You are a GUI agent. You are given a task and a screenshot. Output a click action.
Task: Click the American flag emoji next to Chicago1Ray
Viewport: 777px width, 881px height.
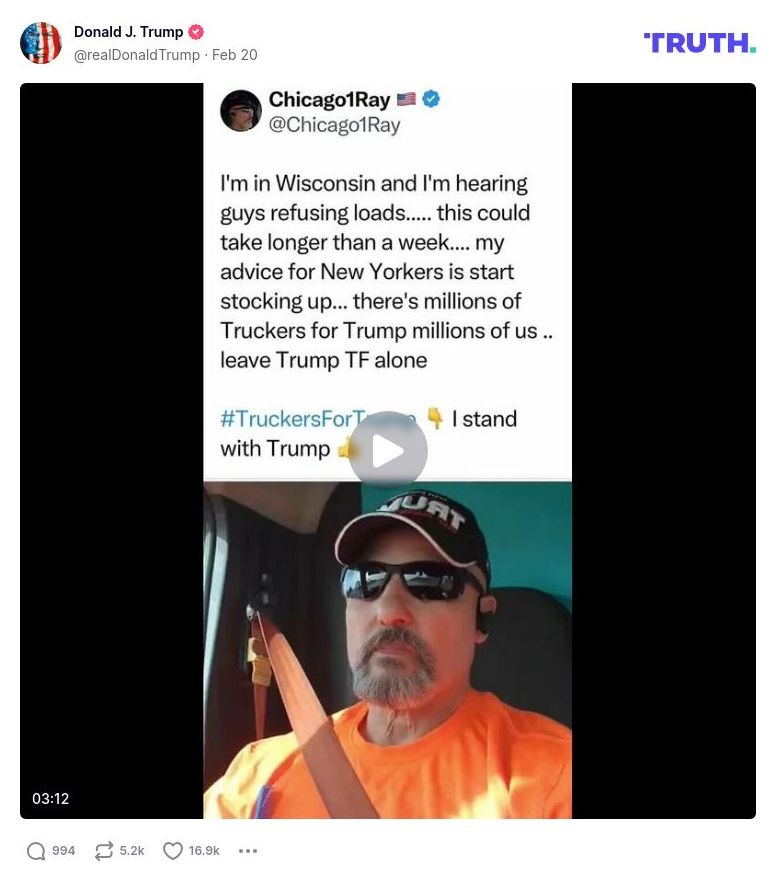click(x=406, y=99)
